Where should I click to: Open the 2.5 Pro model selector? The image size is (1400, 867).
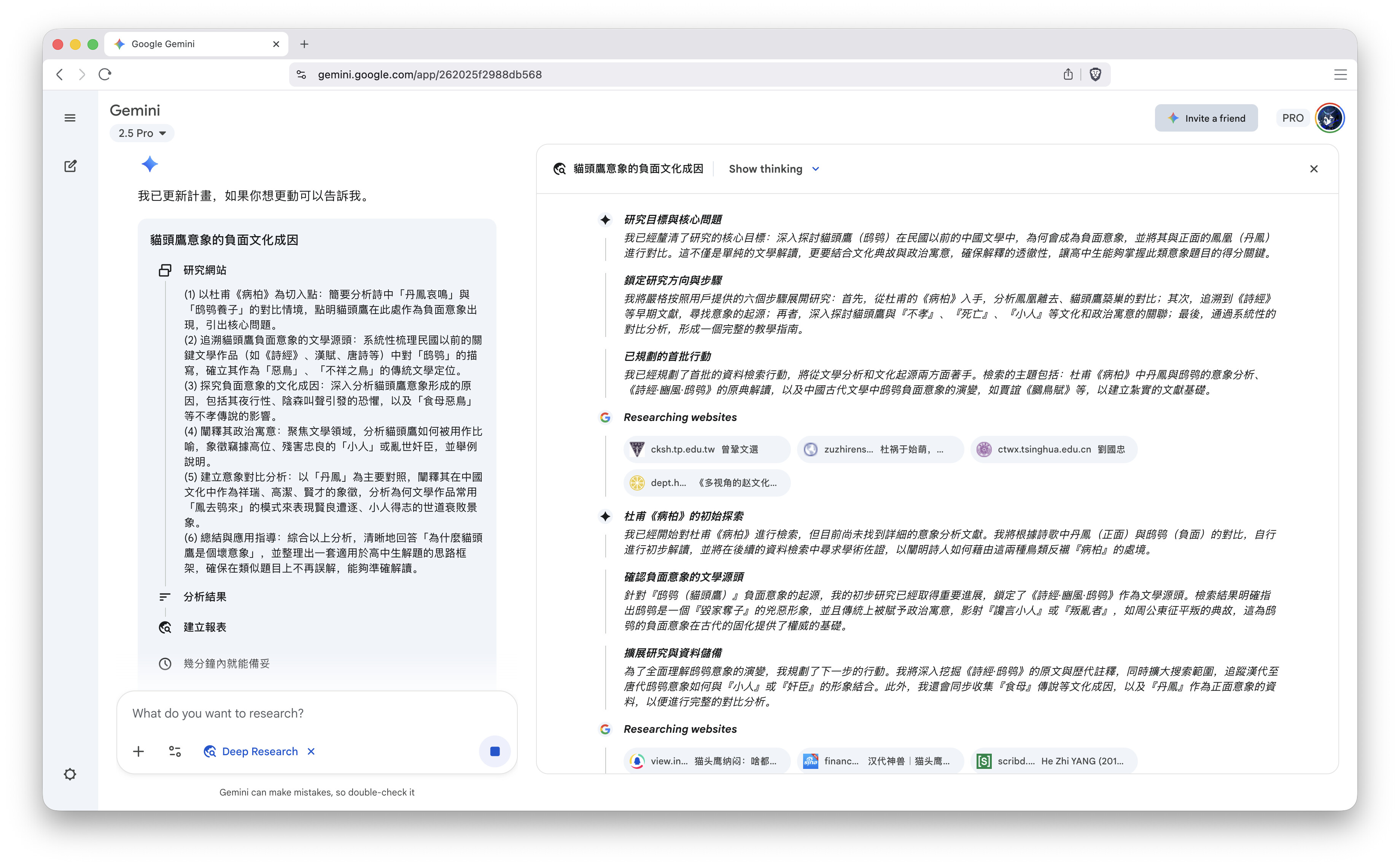point(142,133)
